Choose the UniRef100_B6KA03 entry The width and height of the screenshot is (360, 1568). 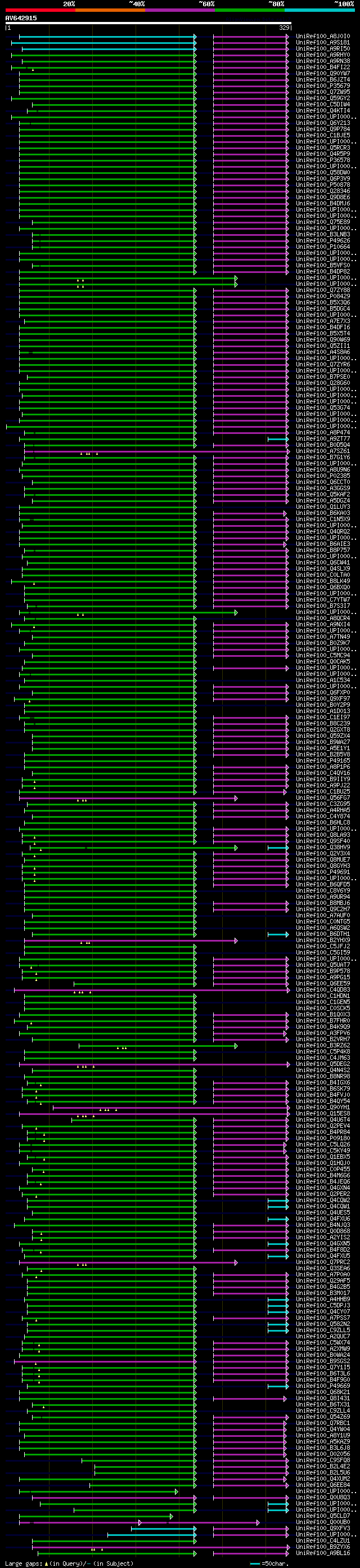point(323,513)
